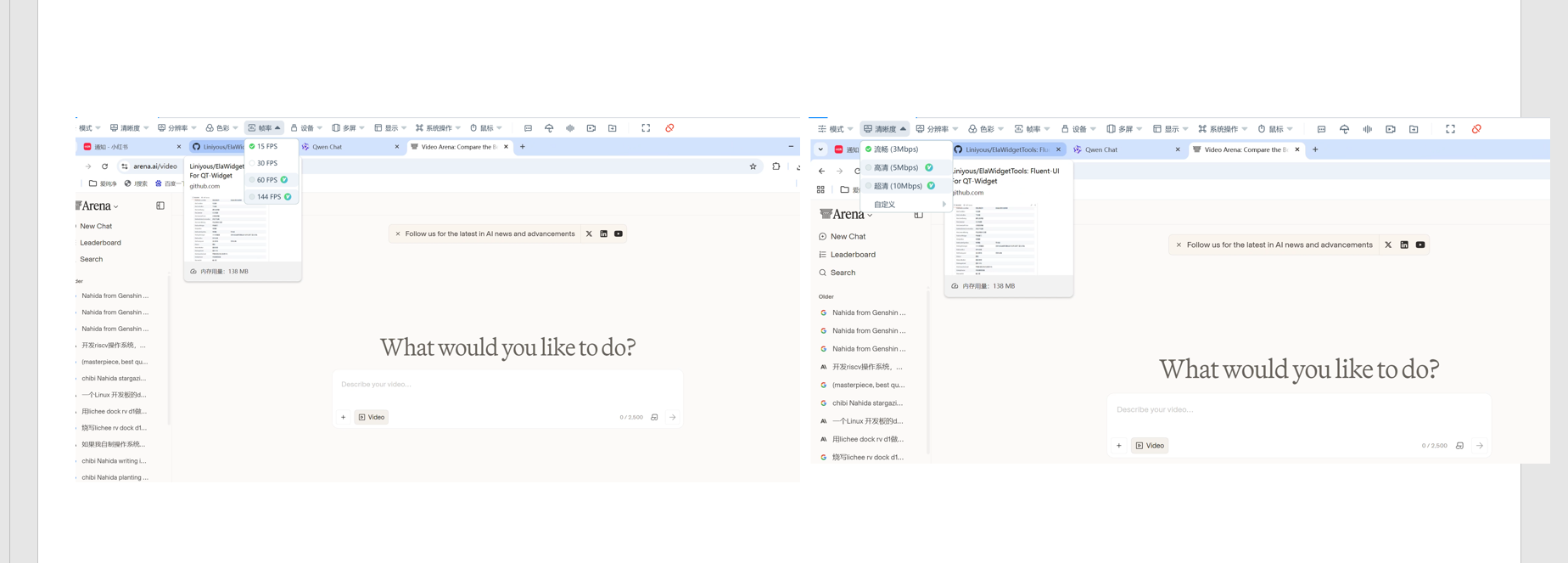
Task: Open 分辨率 dropdown in left window toolbar
Action: (x=176, y=128)
